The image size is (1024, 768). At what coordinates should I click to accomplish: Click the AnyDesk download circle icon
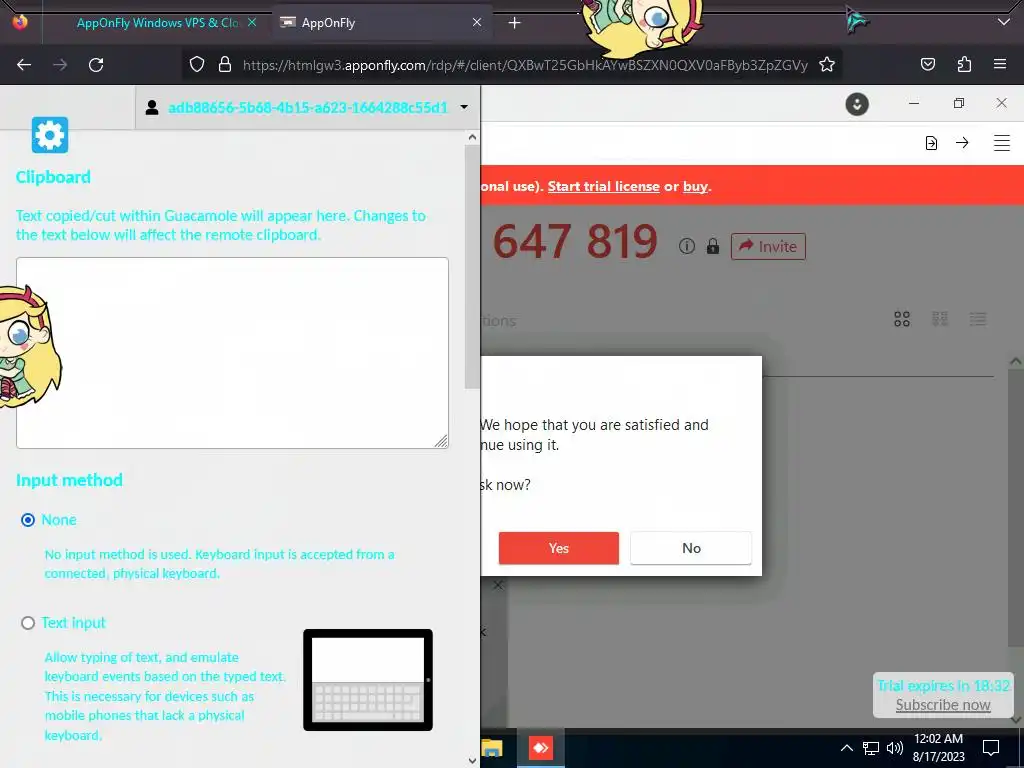pyautogui.click(x=857, y=104)
